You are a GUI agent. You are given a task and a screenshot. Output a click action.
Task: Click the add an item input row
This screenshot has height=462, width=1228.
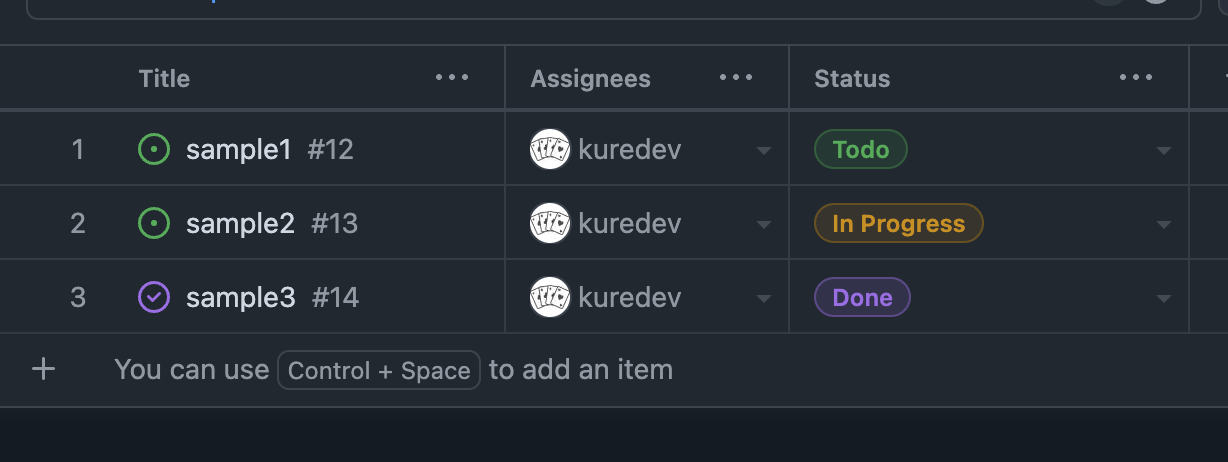(614, 370)
